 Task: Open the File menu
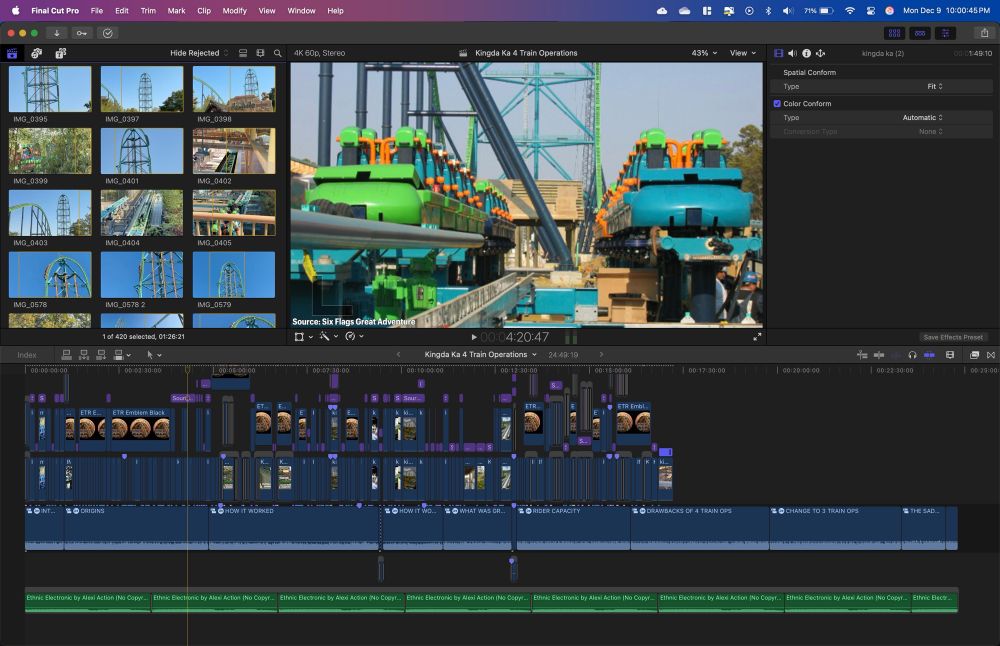(97, 11)
